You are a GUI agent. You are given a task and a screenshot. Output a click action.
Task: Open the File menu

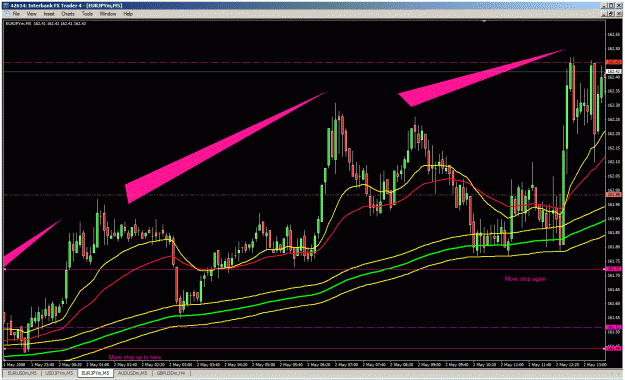[x=16, y=14]
